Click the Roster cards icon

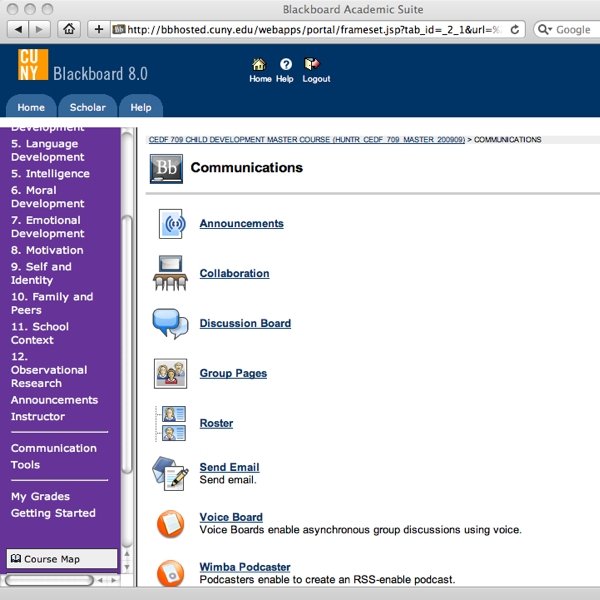(x=171, y=423)
